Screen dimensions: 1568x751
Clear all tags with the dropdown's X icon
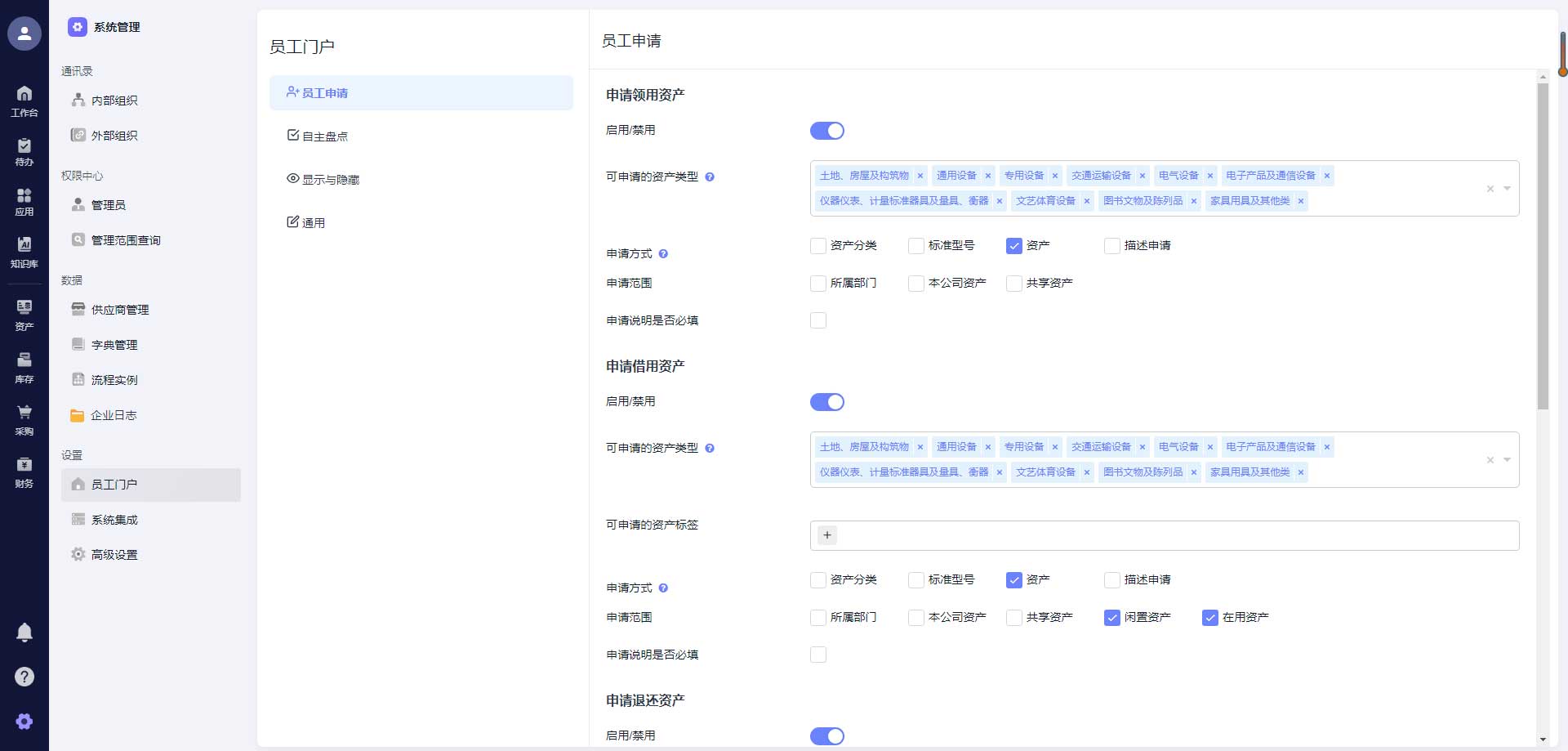(1490, 189)
